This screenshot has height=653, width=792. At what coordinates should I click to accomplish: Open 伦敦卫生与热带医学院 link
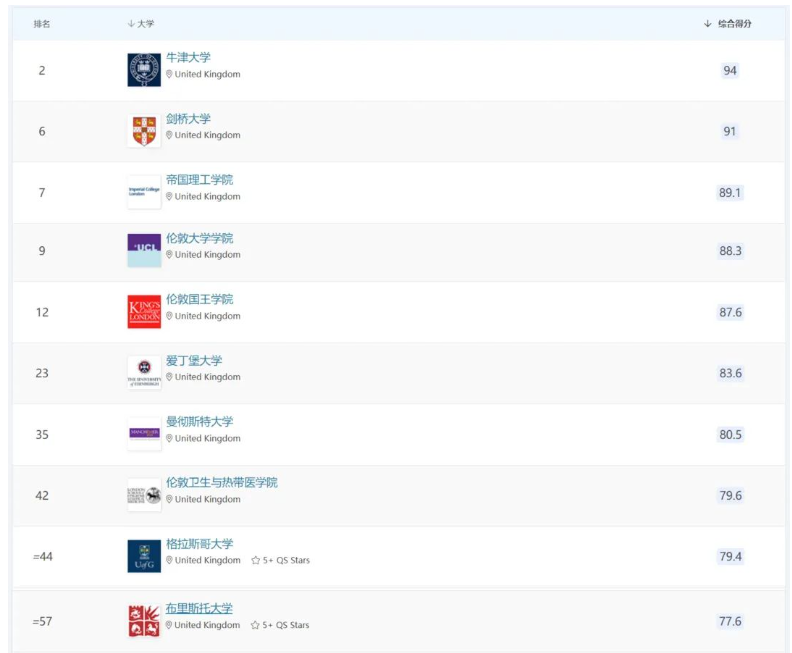point(222,482)
